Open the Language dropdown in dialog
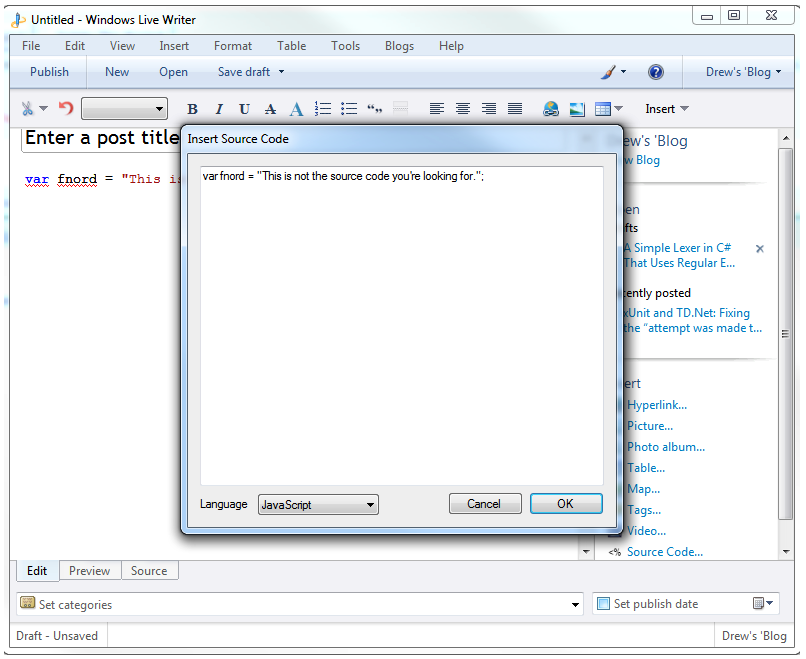 click(318, 505)
